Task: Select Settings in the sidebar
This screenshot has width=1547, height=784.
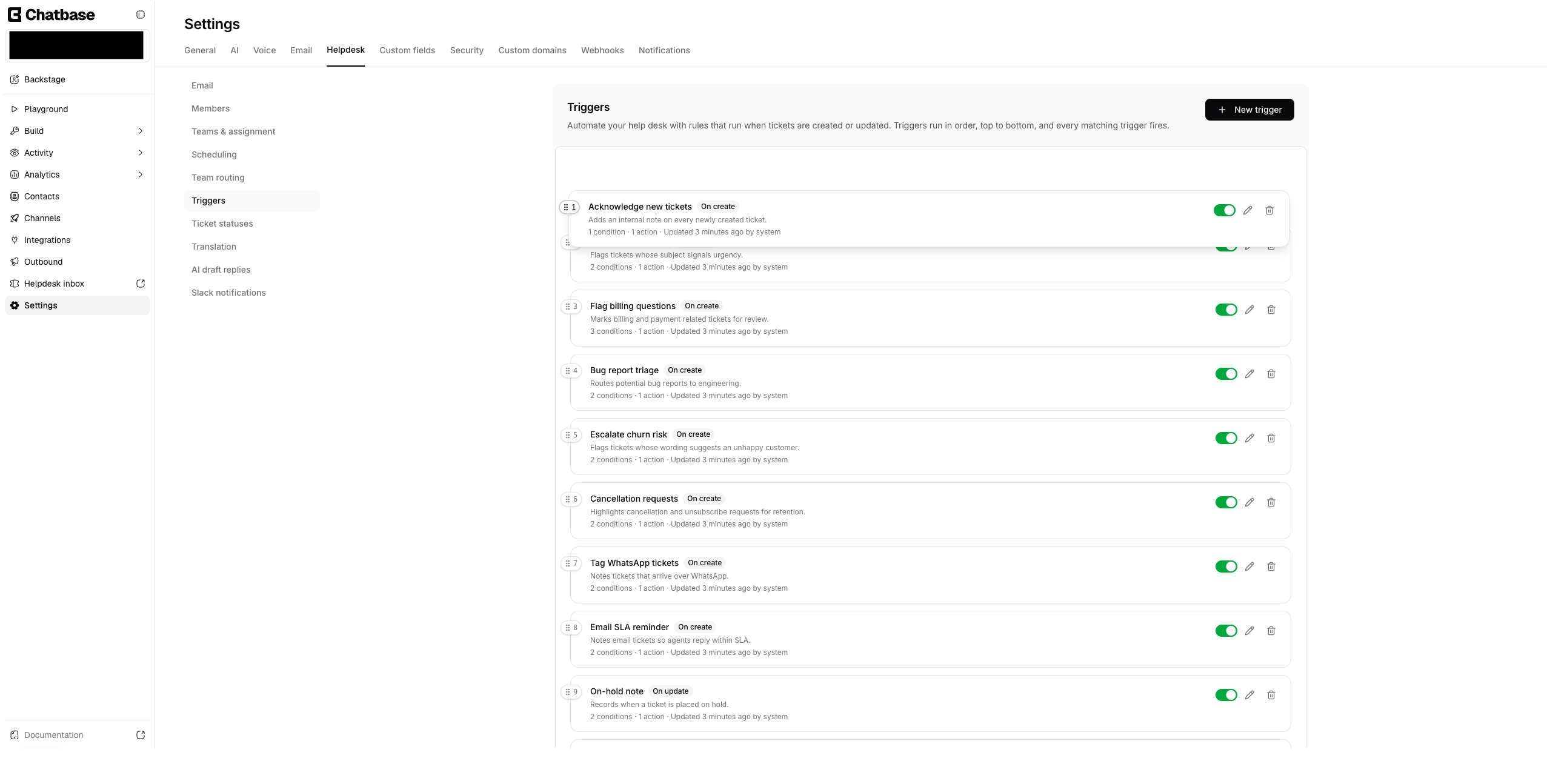Action: pos(78,305)
